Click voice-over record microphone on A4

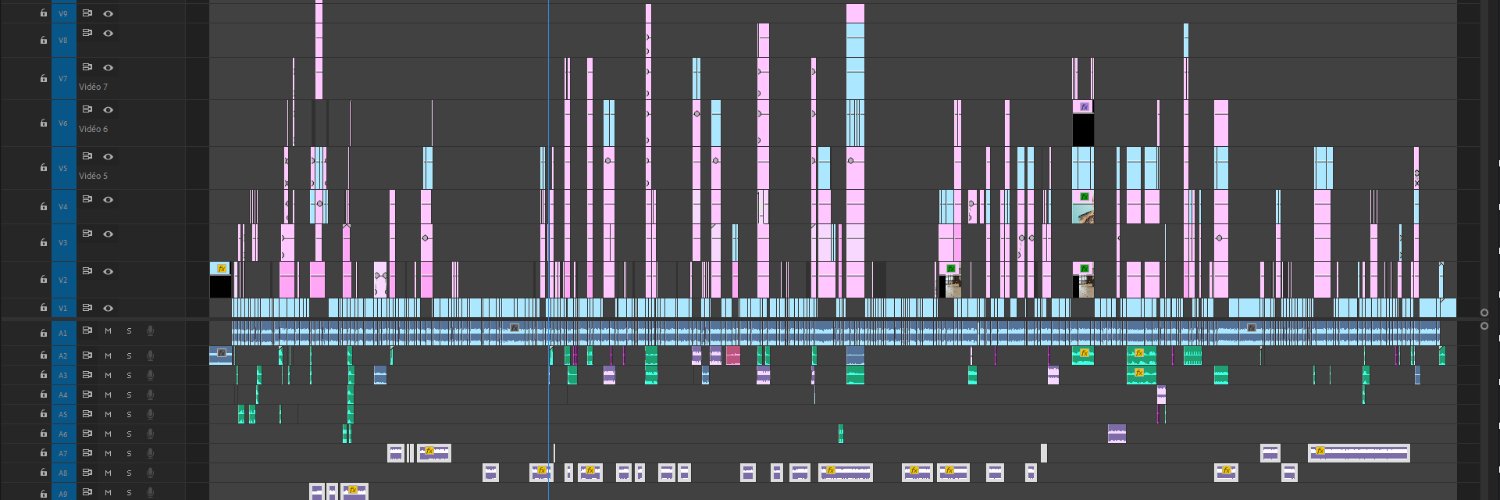150,395
